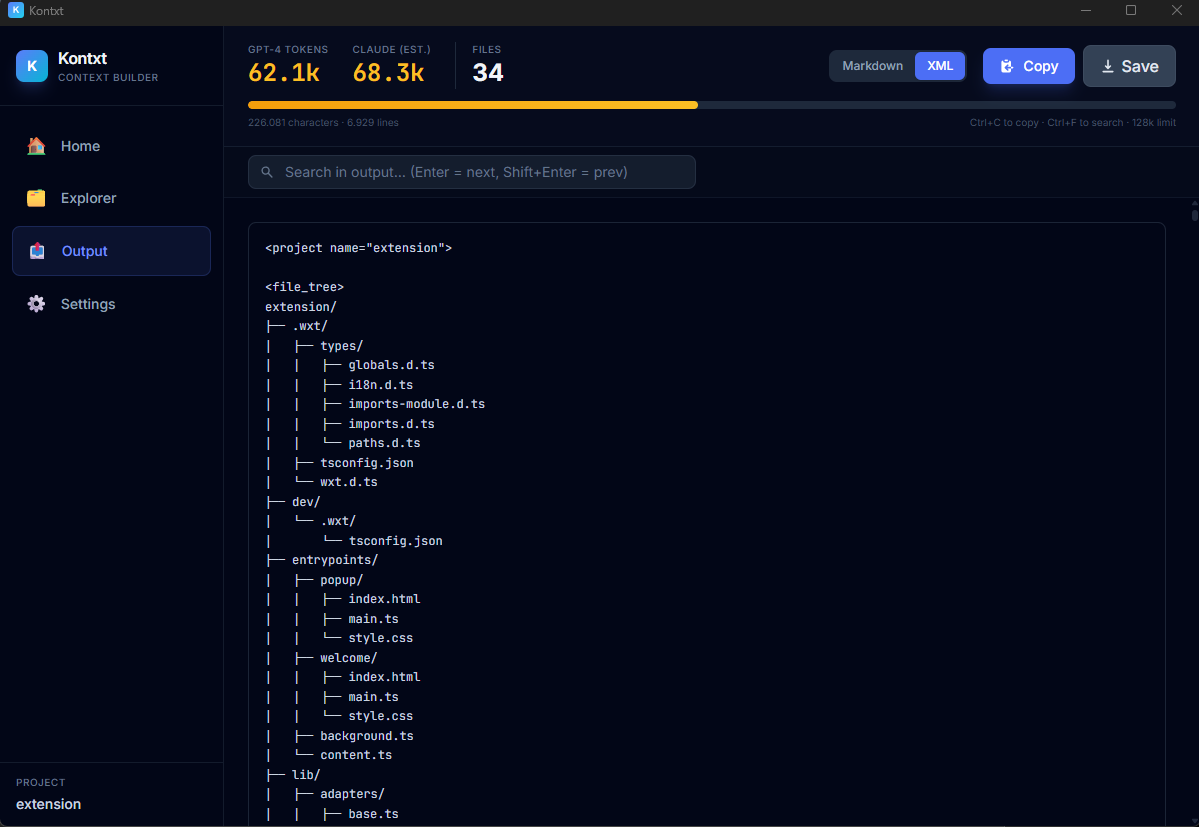1199x827 pixels.
Task: Click background.ts entry
Action: pos(367,735)
